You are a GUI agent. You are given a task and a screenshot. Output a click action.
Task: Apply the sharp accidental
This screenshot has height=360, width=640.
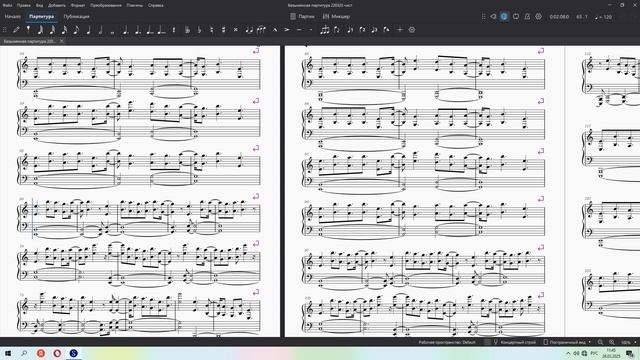click(x=223, y=29)
